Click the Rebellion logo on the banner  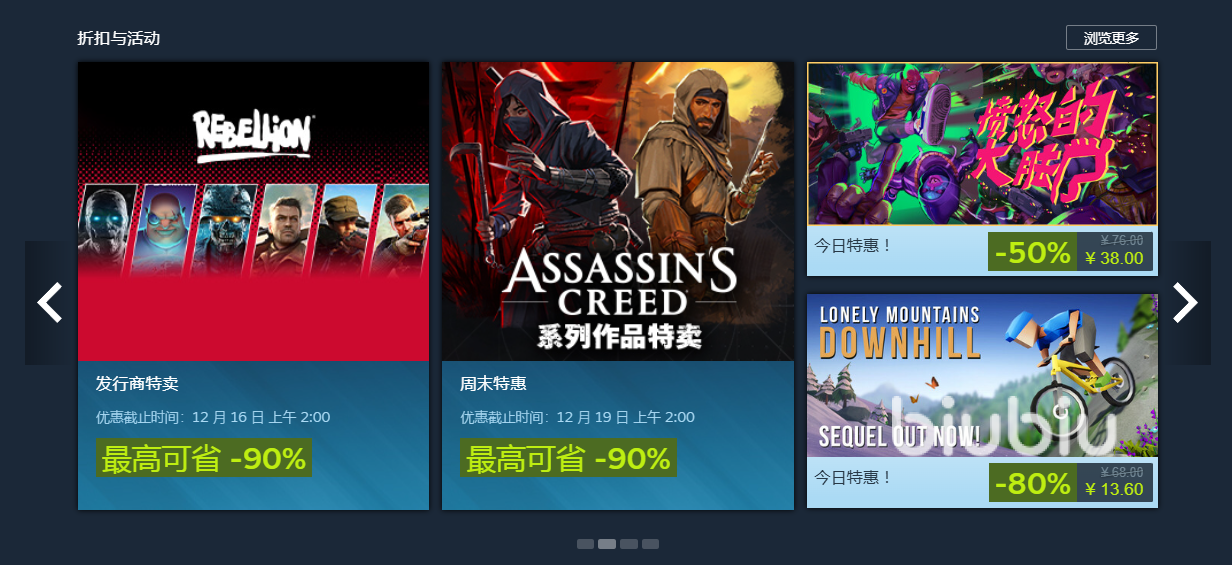(x=254, y=137)
